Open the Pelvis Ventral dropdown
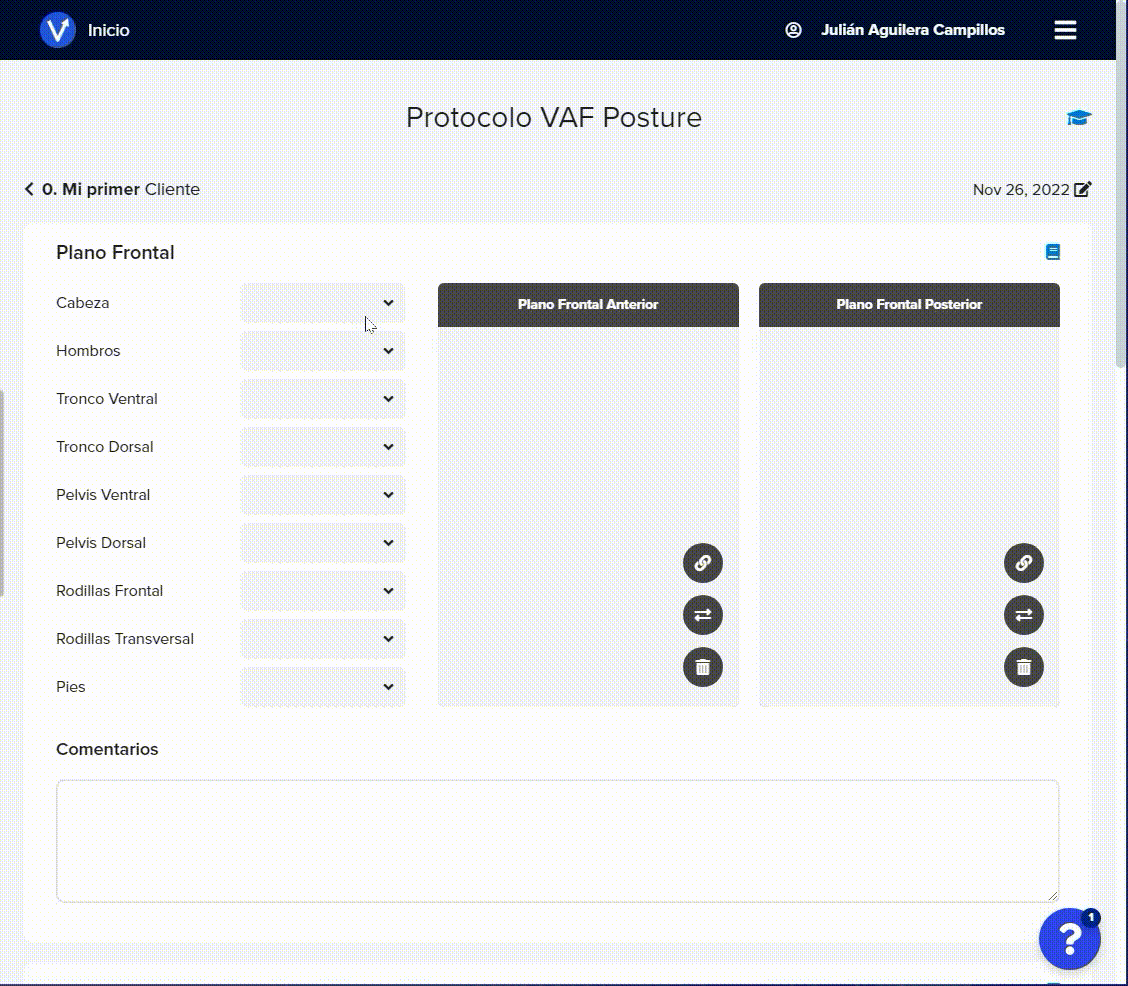Image resolution: width=1128 pixels, height=986 pixels. tap(322, 495)
